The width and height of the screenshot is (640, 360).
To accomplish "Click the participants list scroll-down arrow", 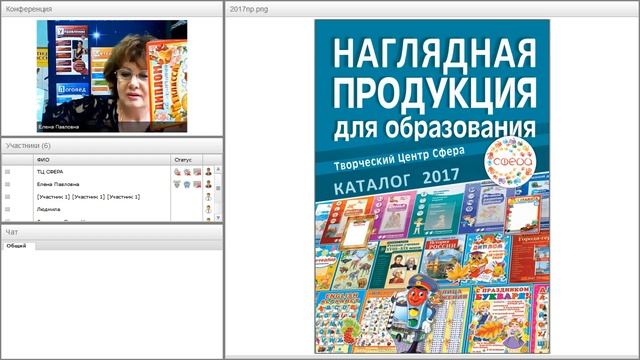I will [218, 218].
